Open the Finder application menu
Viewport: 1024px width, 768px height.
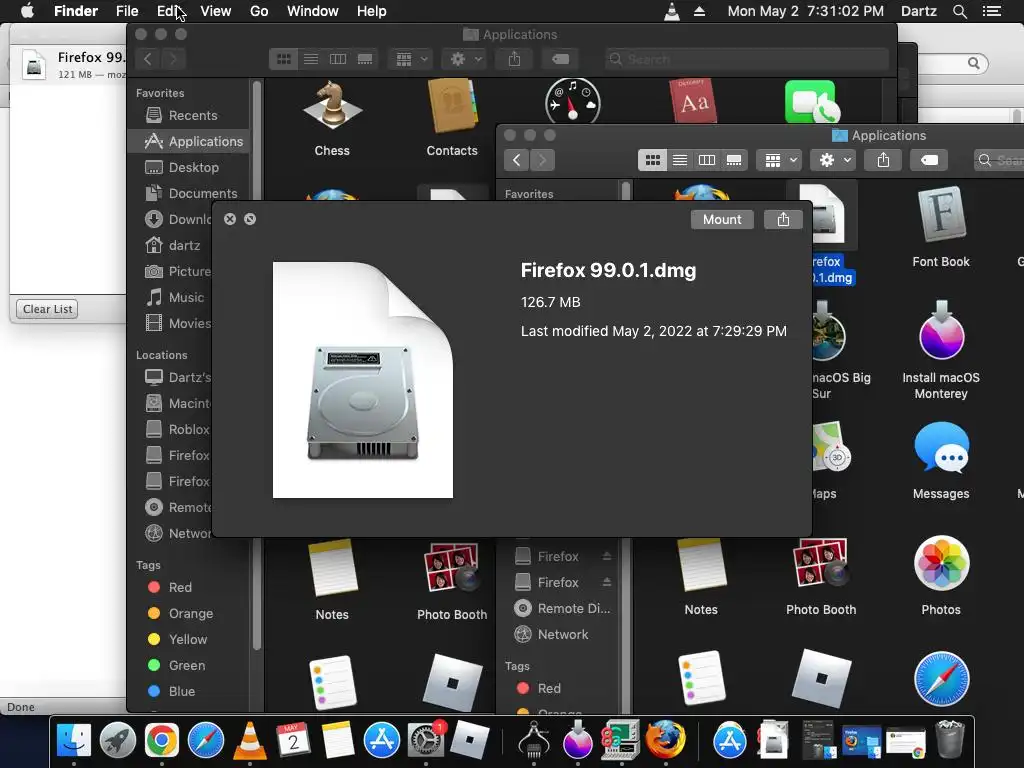[x=76, y=11]
